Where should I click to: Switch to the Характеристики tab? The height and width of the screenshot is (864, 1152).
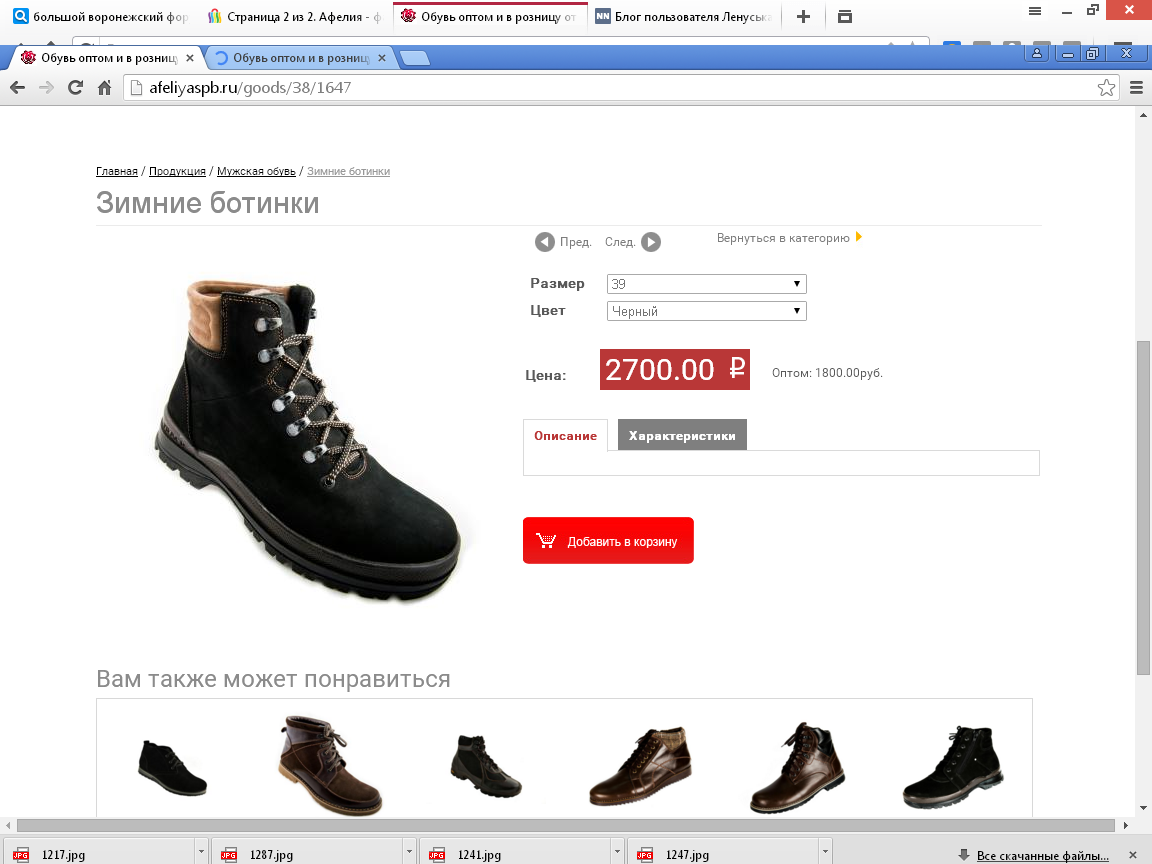(682, 435)
